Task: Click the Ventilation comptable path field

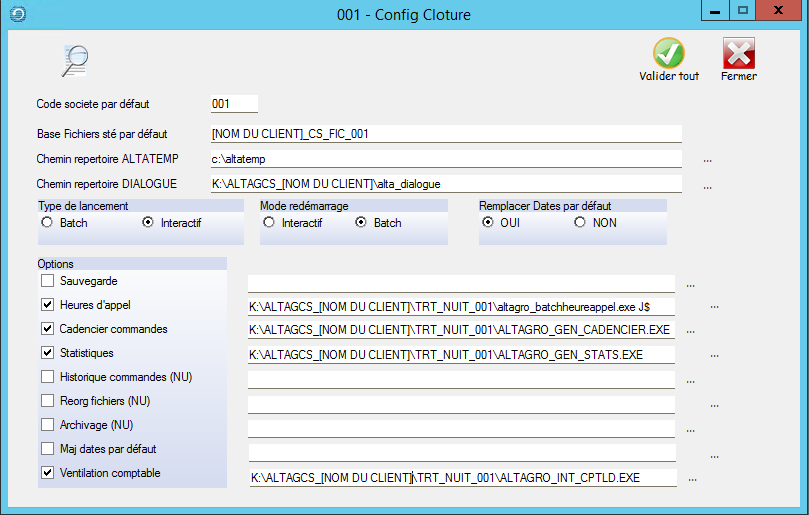Action: [462, 478]
